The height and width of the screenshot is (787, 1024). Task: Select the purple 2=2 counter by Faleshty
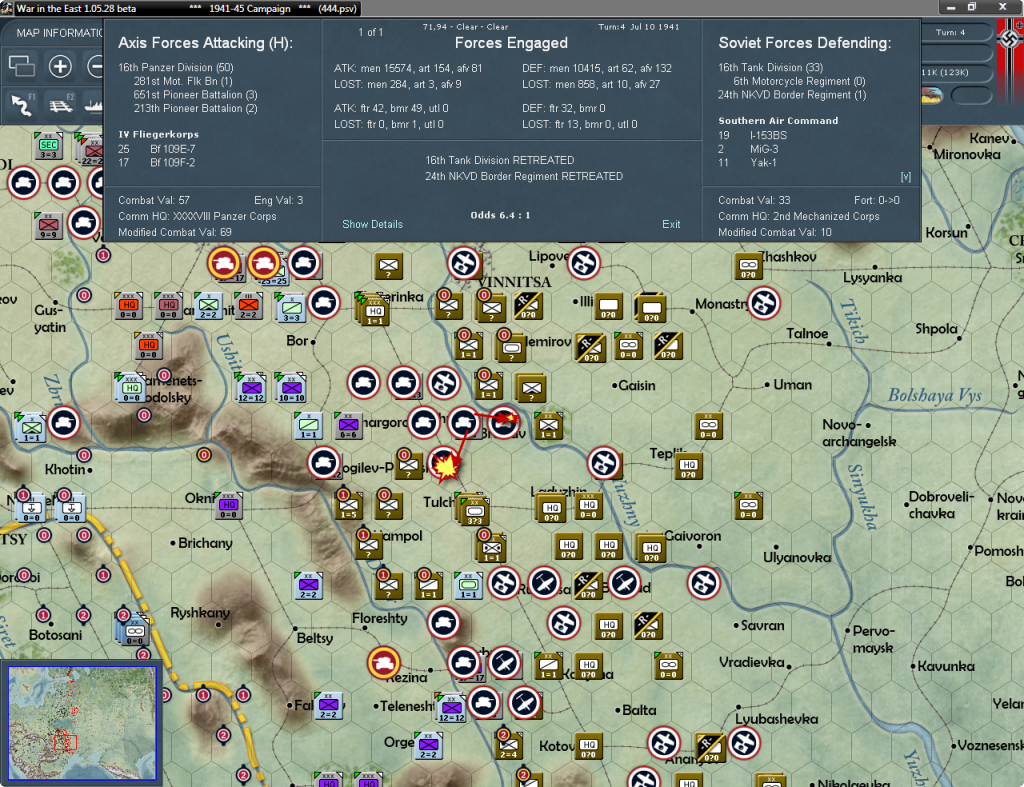328,706
